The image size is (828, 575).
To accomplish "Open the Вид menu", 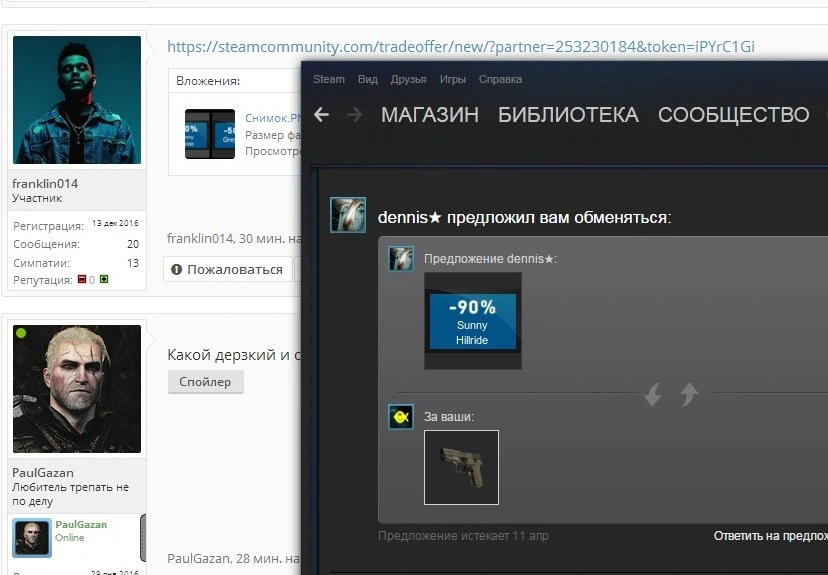I will coord(368,79).
